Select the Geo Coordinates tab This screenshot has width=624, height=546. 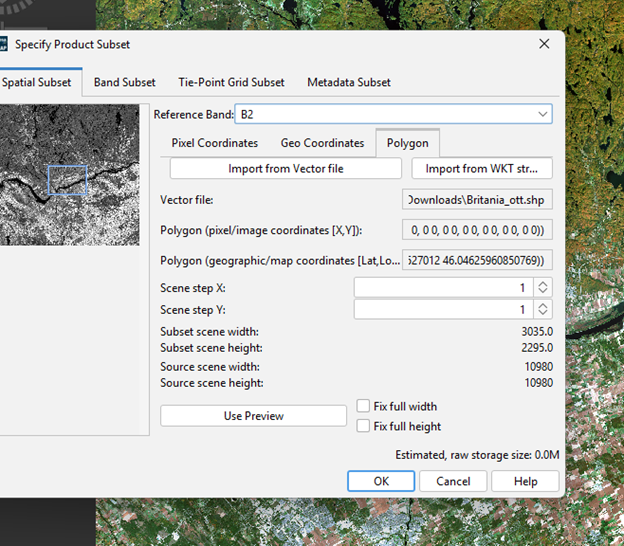click(322, 143)
